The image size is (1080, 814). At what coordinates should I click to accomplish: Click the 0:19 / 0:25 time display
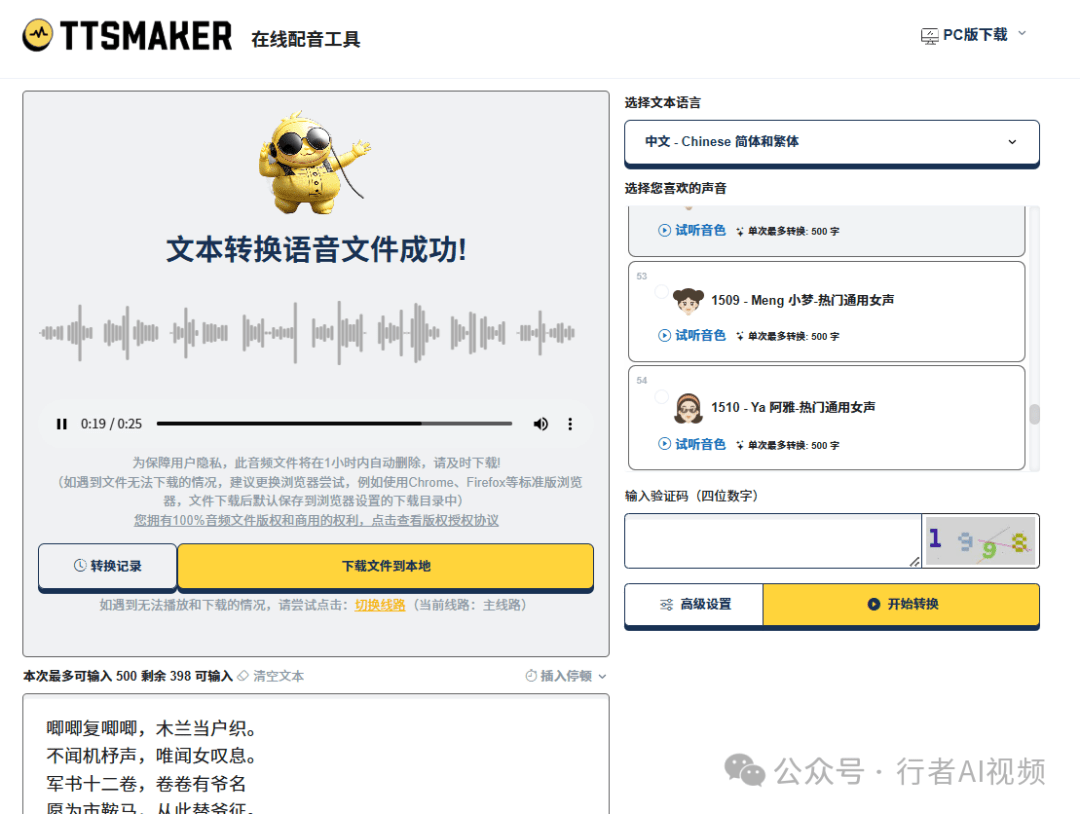112,424
